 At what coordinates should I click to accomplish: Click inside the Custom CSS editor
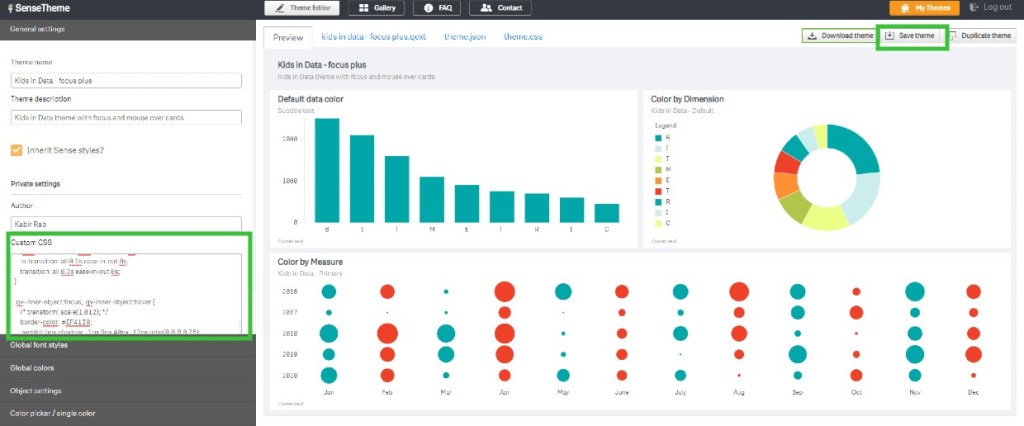126,295
